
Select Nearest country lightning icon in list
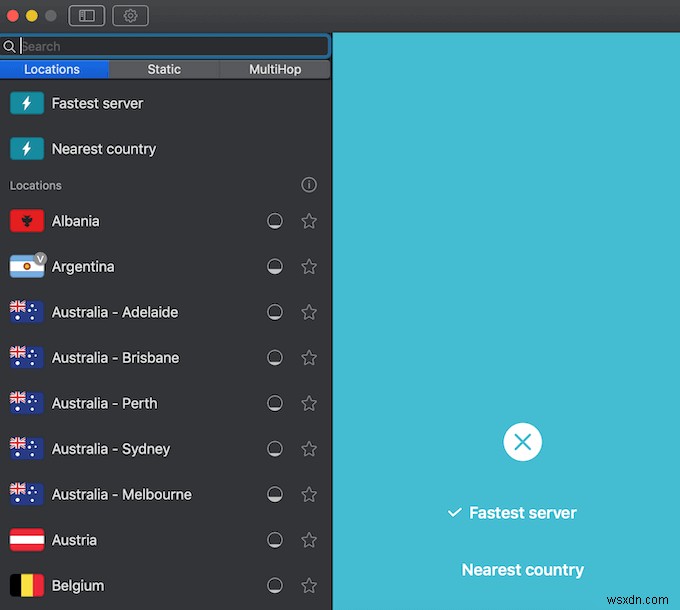27,149
